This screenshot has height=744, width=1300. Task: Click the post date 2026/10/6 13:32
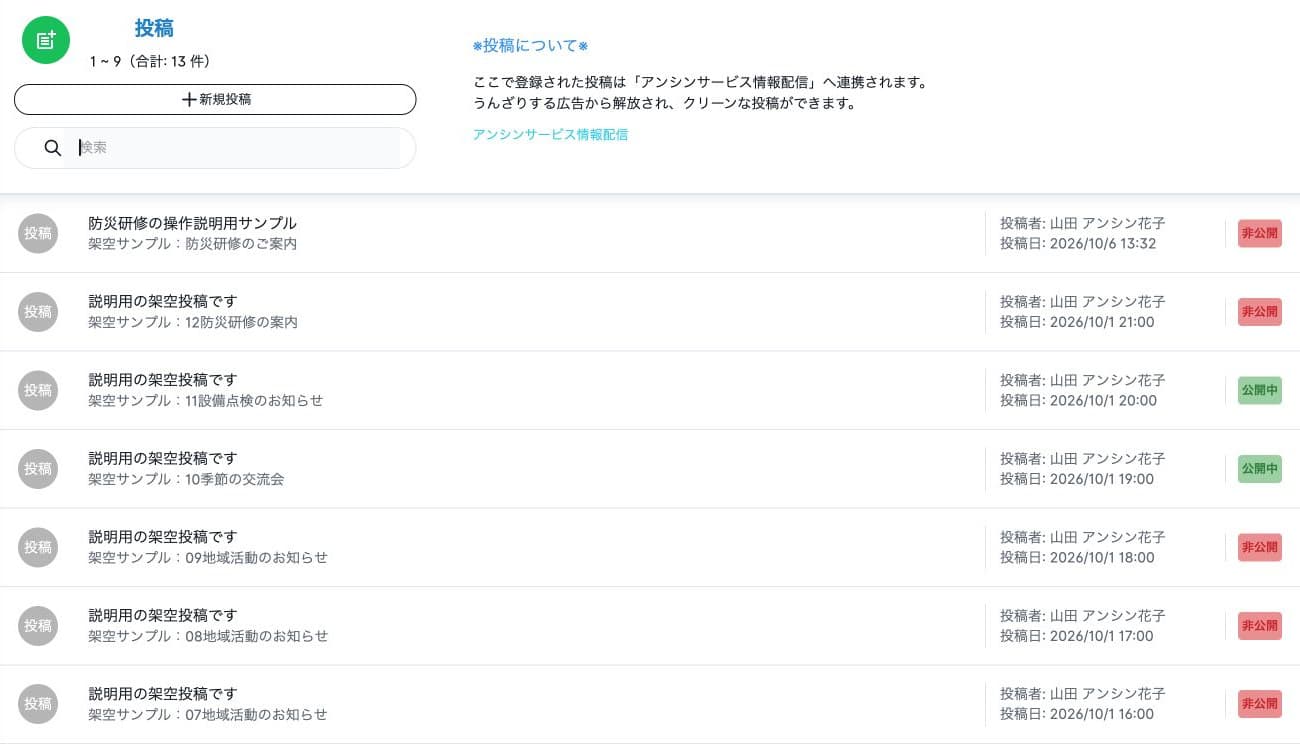pos(1103,243)
